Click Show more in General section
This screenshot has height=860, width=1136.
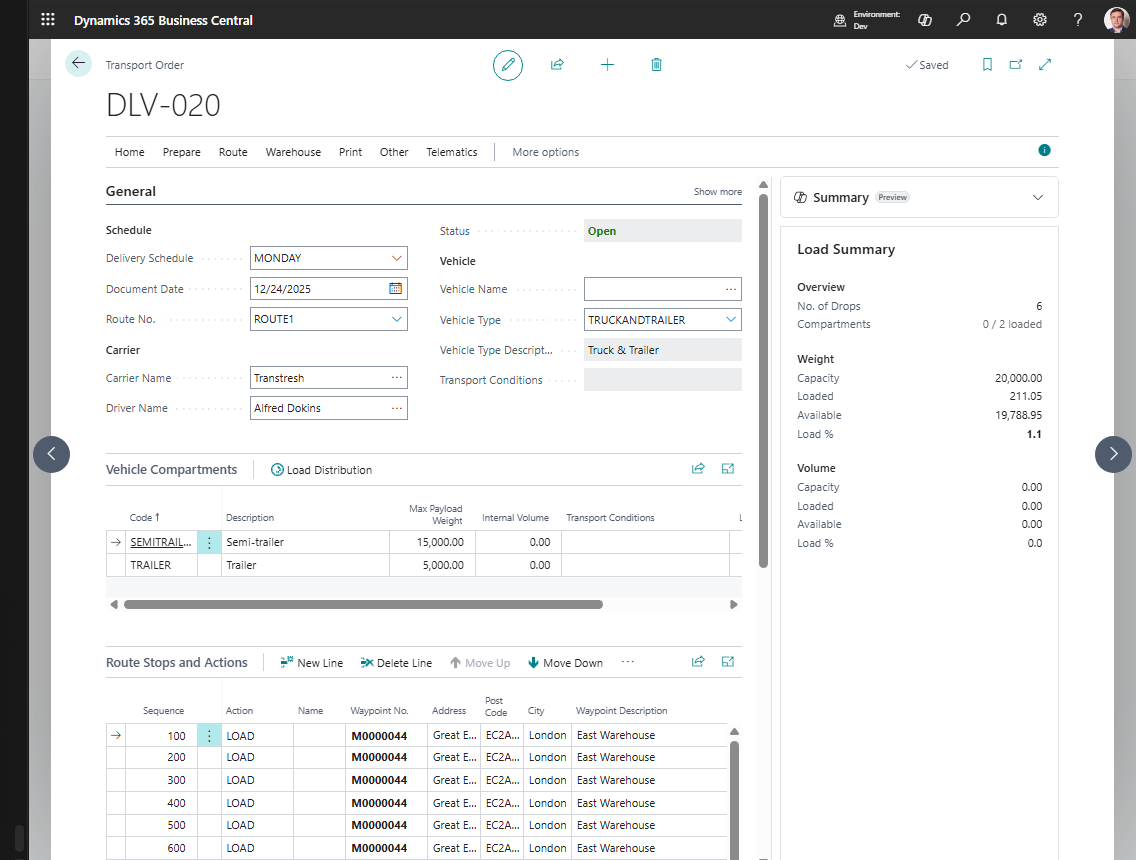717,192
